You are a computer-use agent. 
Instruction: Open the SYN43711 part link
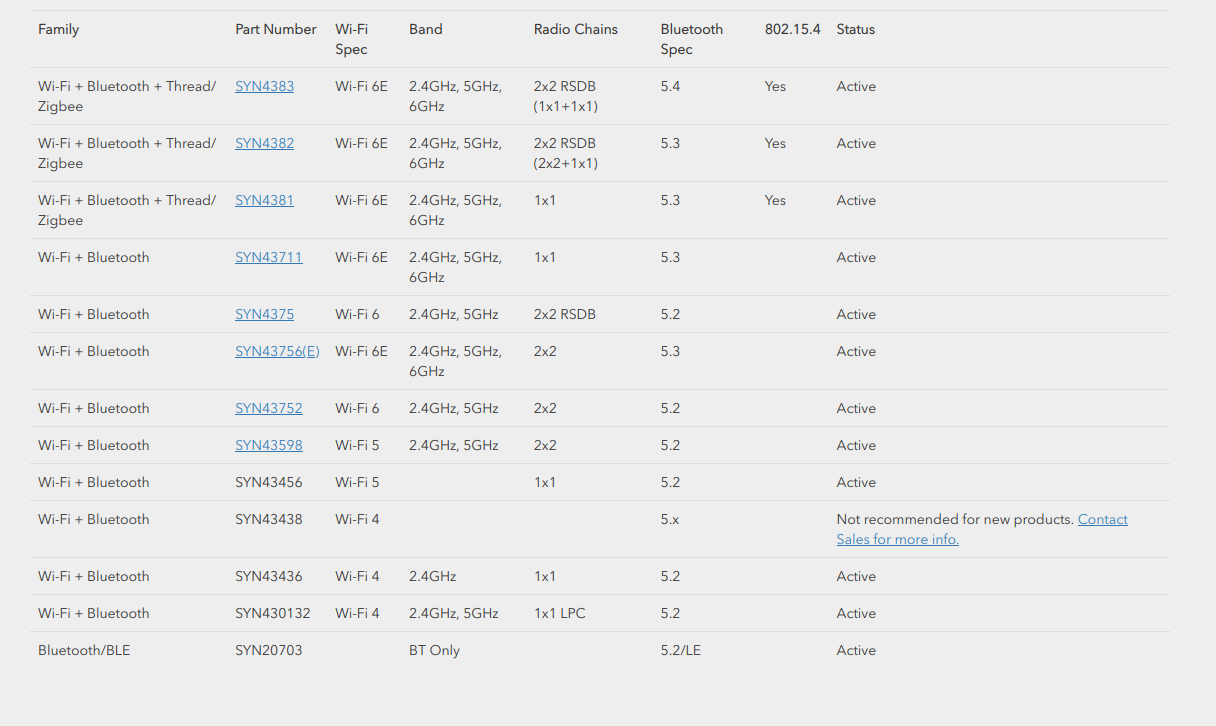(268, 257)
